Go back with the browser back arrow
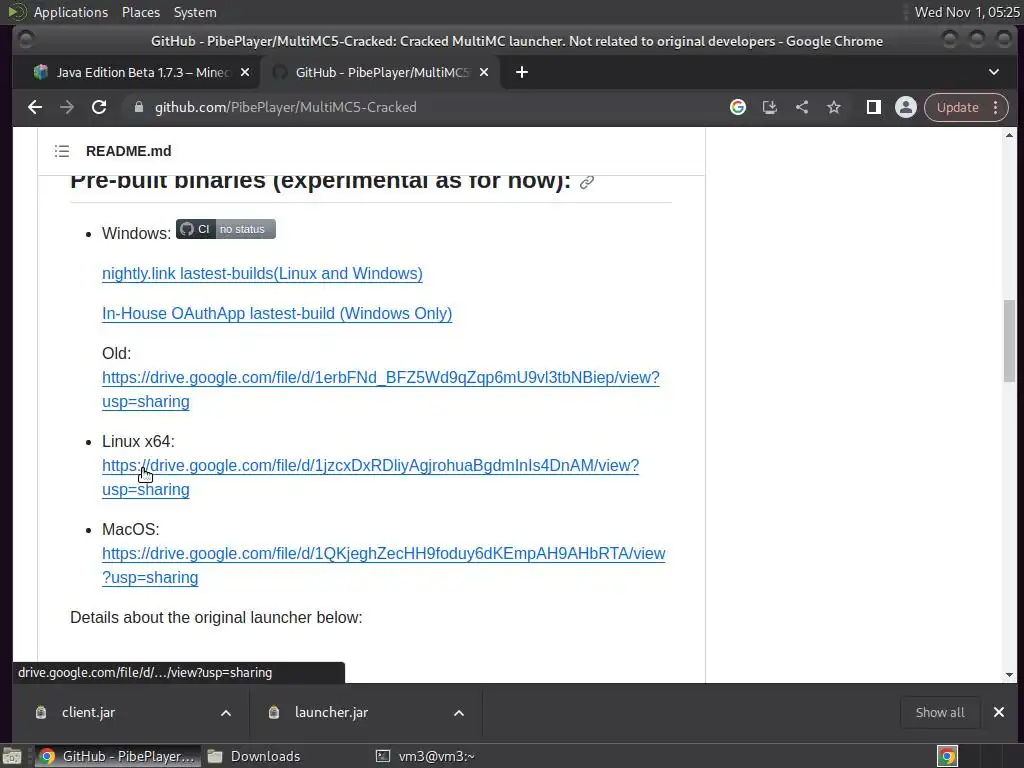Viewport: 1024px width, 768px height. (x=35, y=107)
